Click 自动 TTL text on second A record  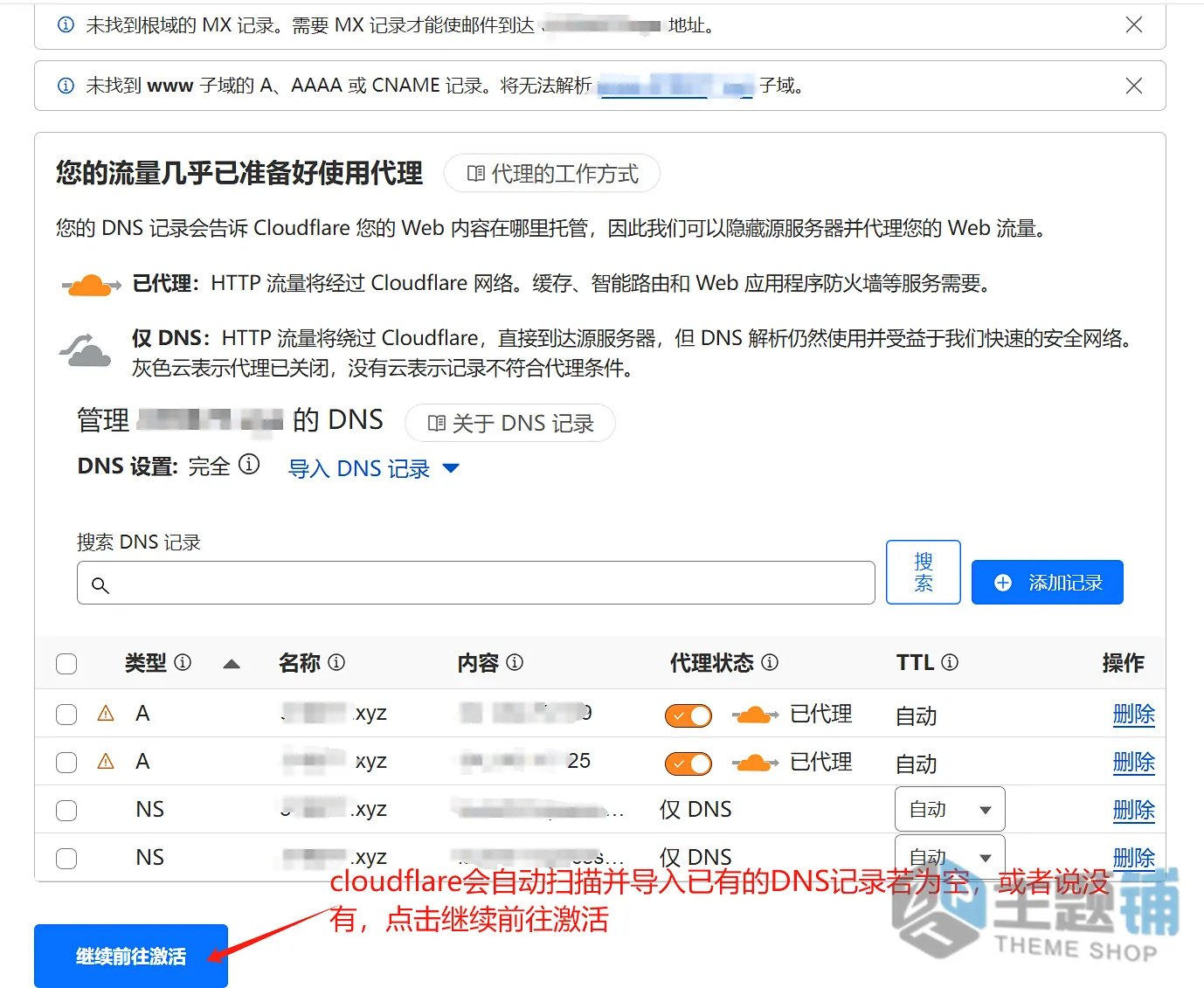click(917, 764)
